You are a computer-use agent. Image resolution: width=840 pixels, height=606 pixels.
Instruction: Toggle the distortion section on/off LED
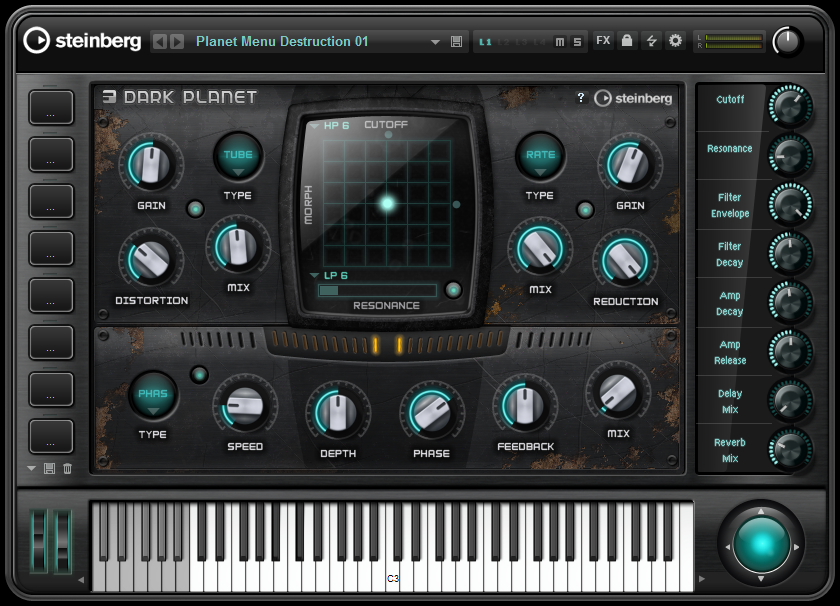tap(196, 209)
